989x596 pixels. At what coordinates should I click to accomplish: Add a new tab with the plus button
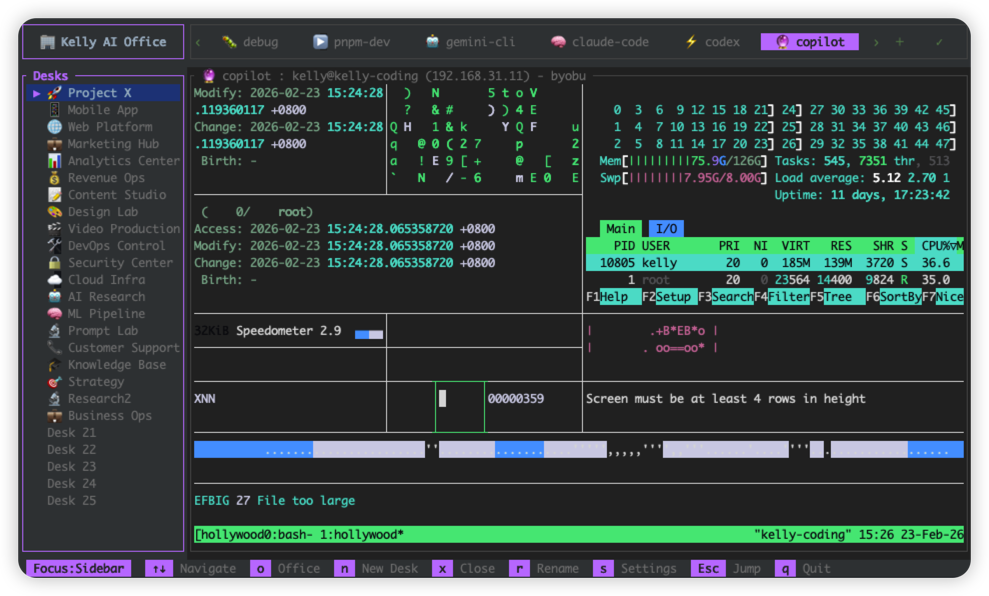(x=900, y=42)
